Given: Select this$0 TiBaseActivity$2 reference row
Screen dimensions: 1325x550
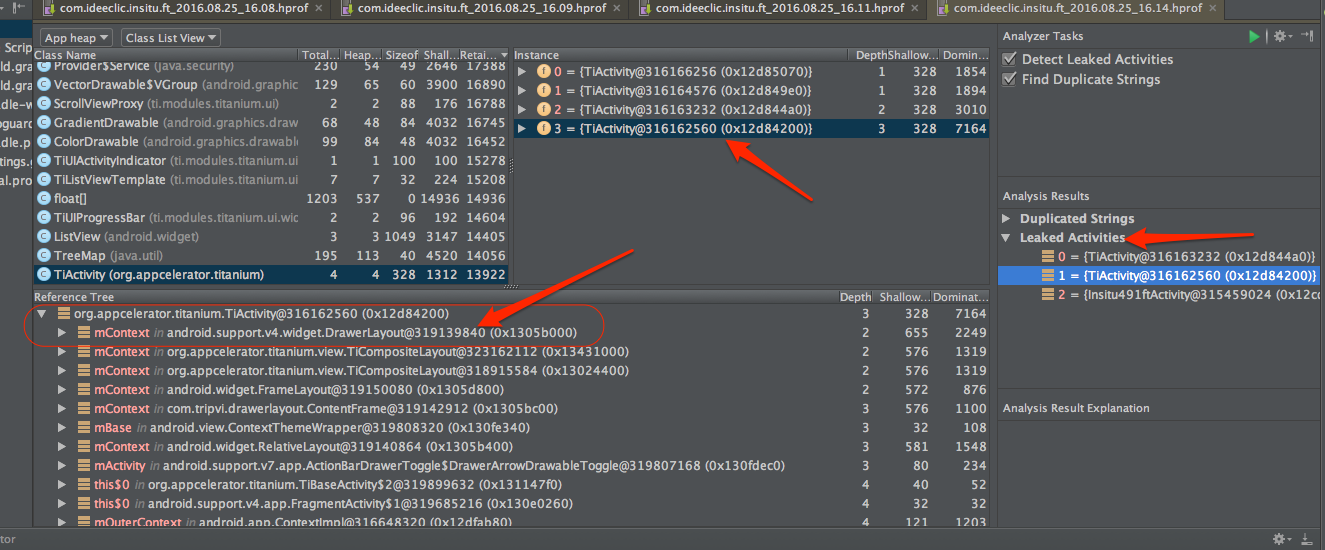Looking at the screenshot, I should 510,485.
